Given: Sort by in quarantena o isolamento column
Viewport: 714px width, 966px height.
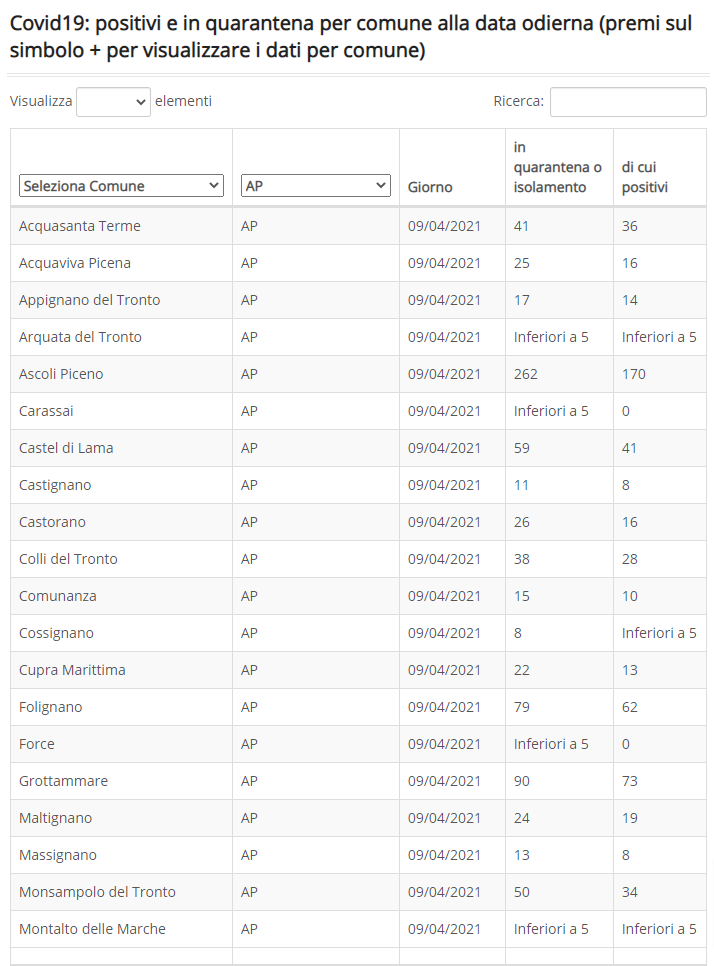Looking at the screenshot, I should point(558,167).
